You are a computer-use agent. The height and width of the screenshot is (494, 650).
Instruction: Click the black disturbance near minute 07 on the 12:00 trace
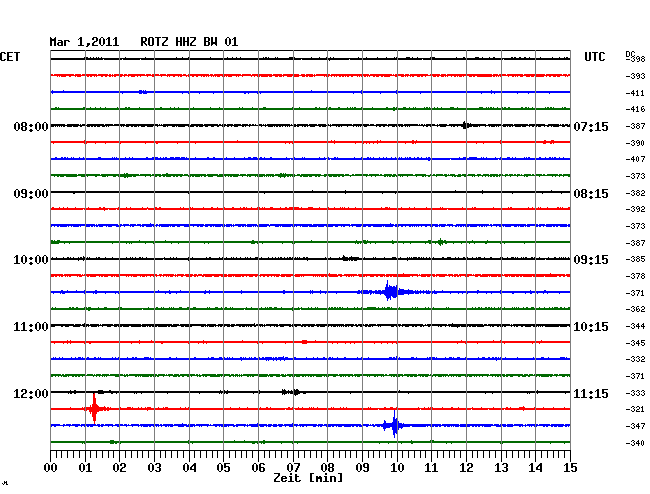point(293,392)
